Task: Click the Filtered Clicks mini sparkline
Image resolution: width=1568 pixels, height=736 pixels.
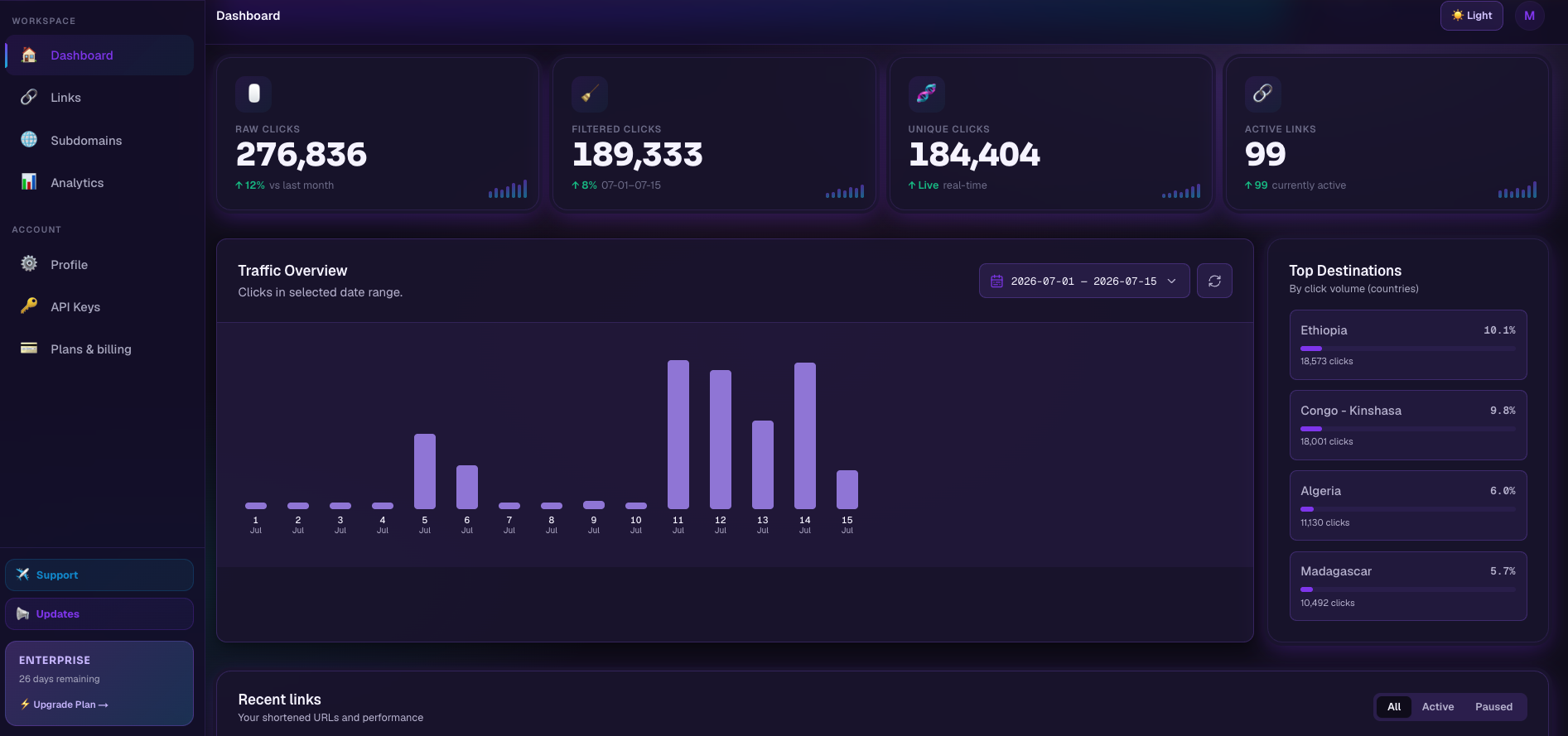Action: point(845,191)
